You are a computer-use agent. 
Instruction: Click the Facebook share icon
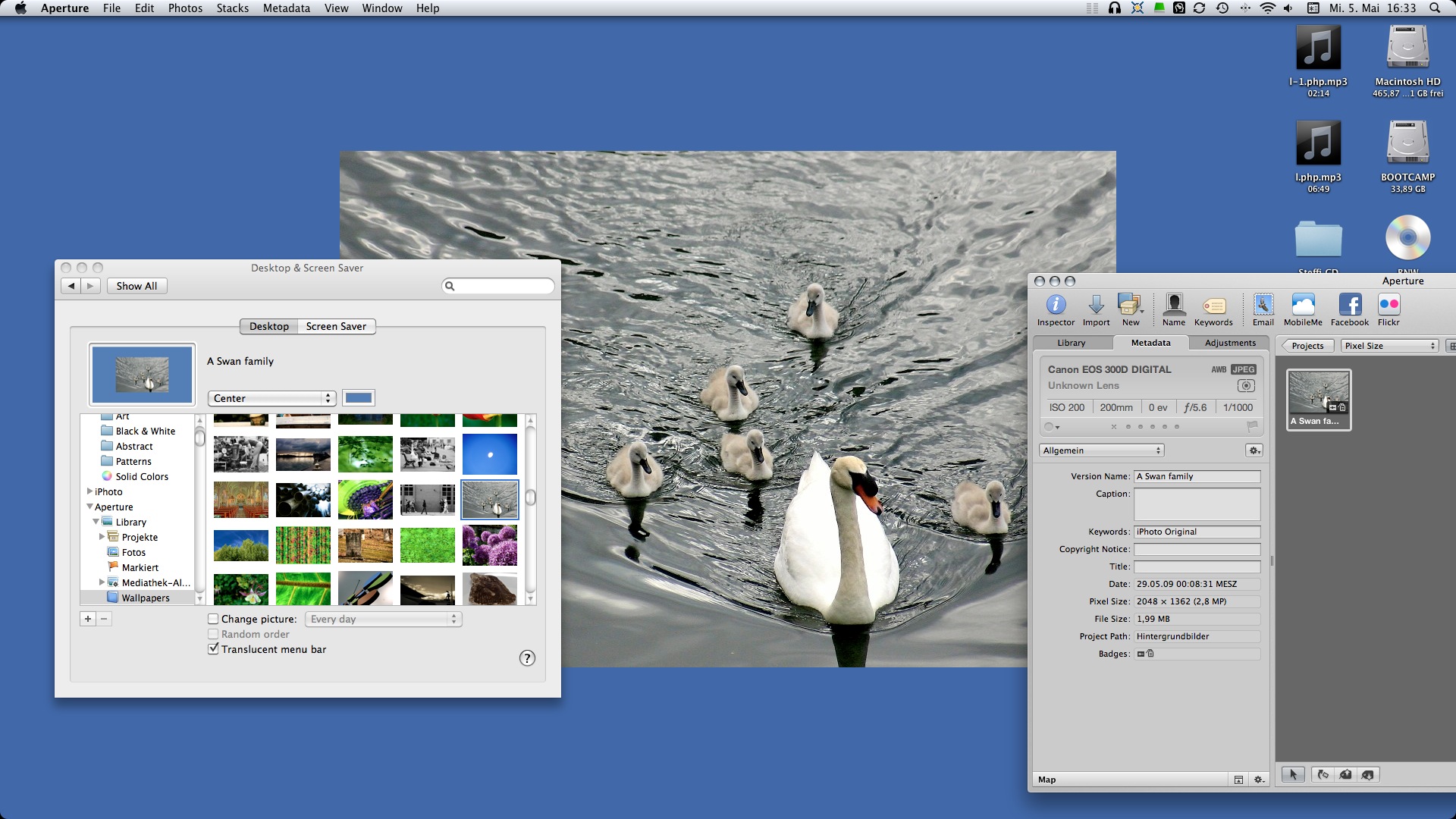click(x=1350, y=305)
